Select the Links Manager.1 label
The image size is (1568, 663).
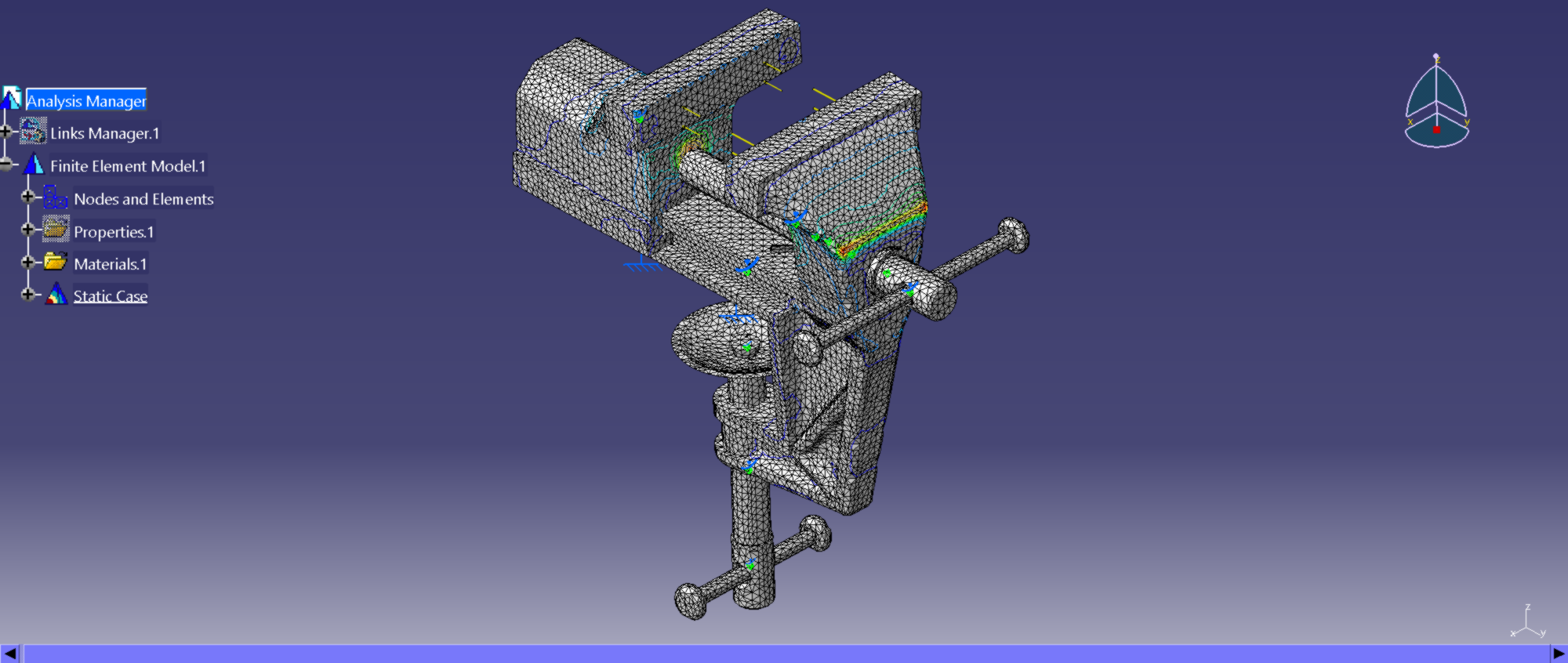(105, 133)
